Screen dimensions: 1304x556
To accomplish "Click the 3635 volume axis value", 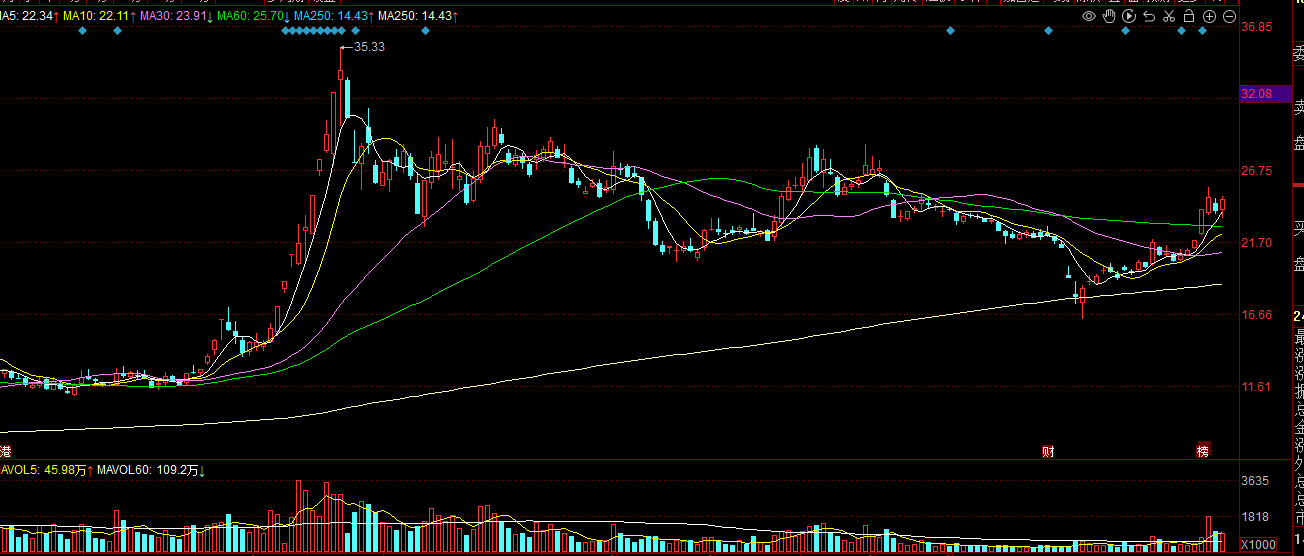I will tap(1254, 481).
